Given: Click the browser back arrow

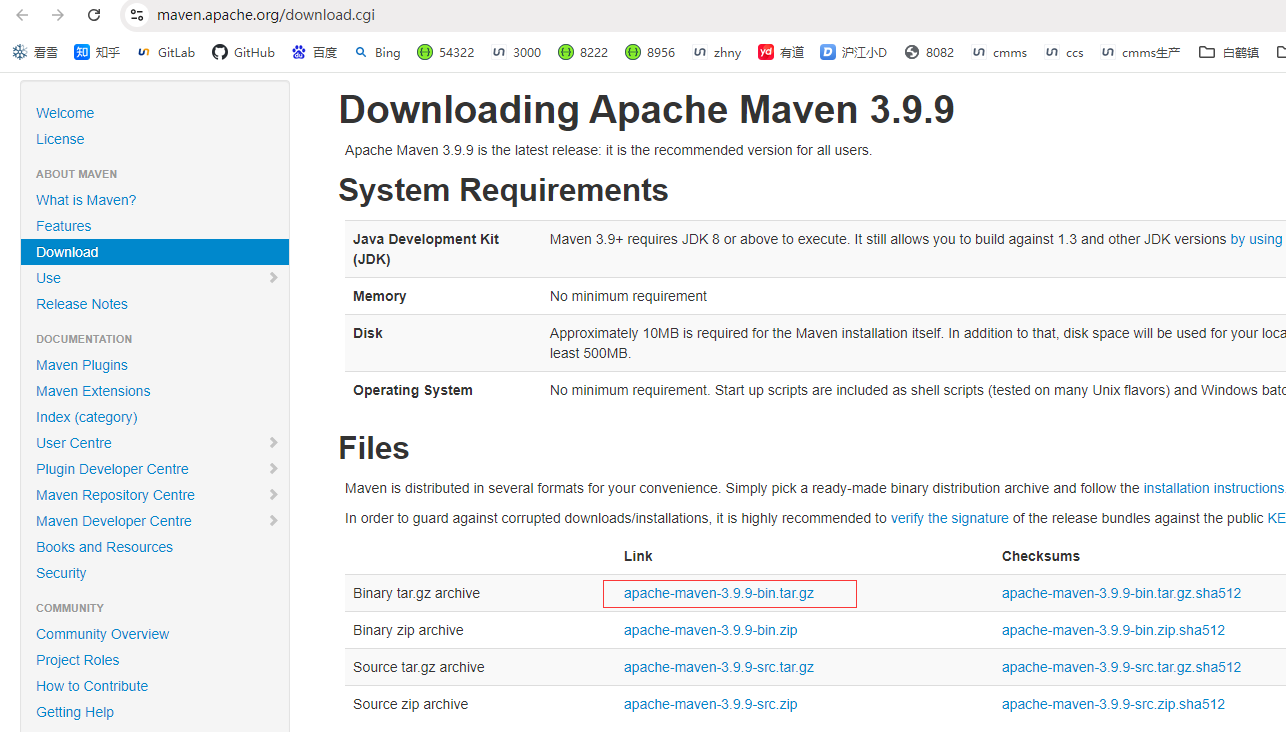Looking at the screenshot, I should point(22,15).
